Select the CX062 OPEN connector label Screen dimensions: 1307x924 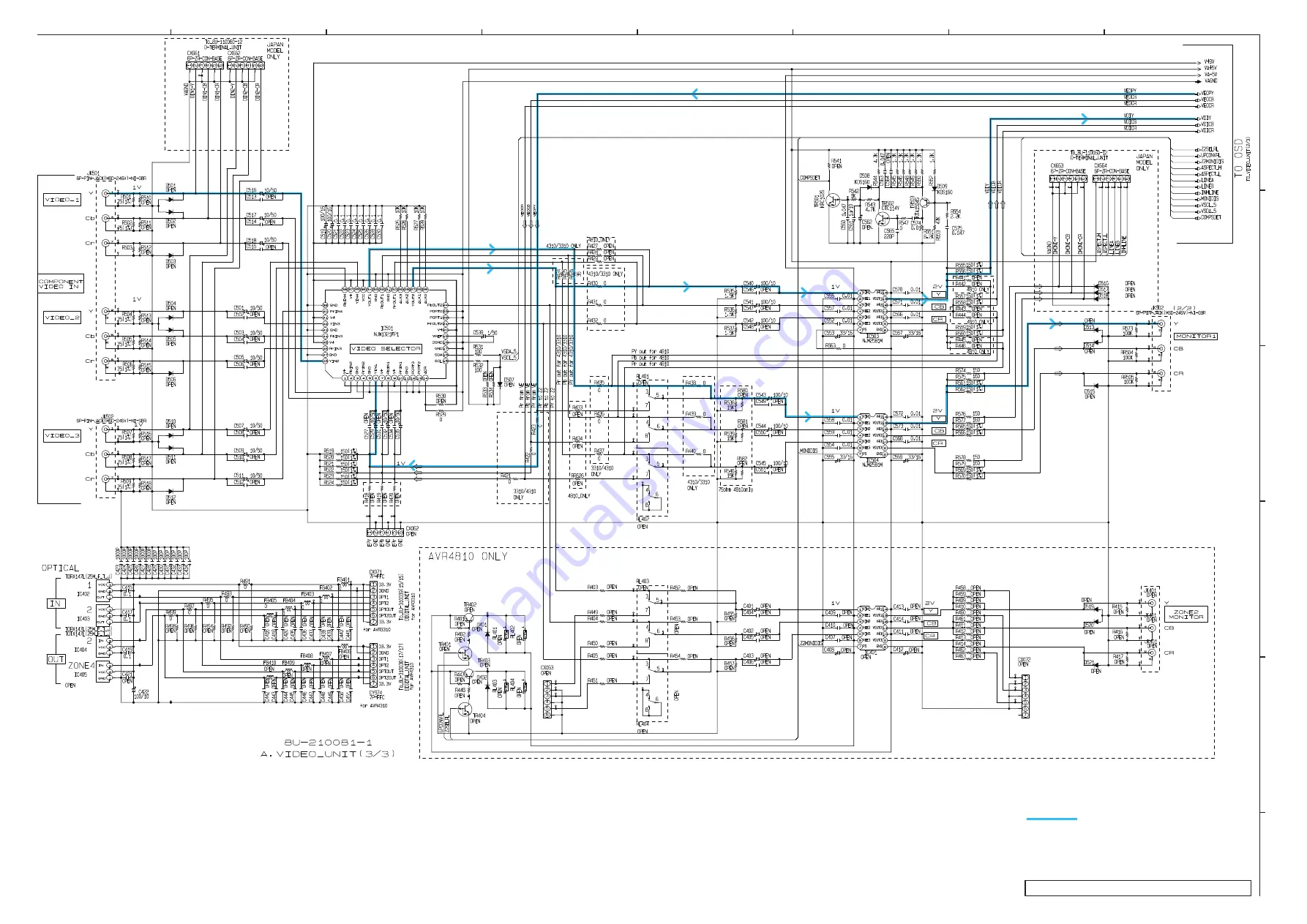tap(411, 531)
